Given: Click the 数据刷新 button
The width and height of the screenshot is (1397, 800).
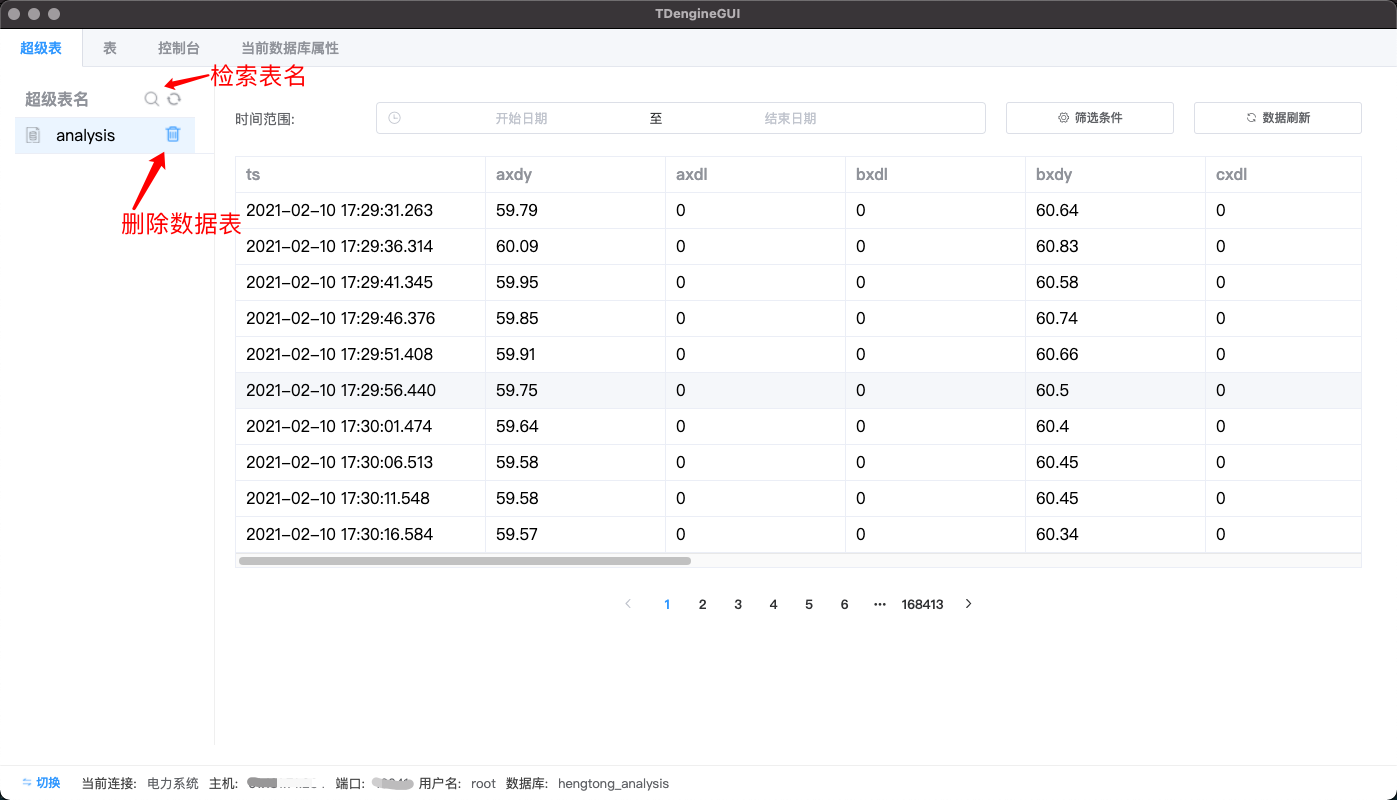Looking at the screenshot, I should point(1278,118).
